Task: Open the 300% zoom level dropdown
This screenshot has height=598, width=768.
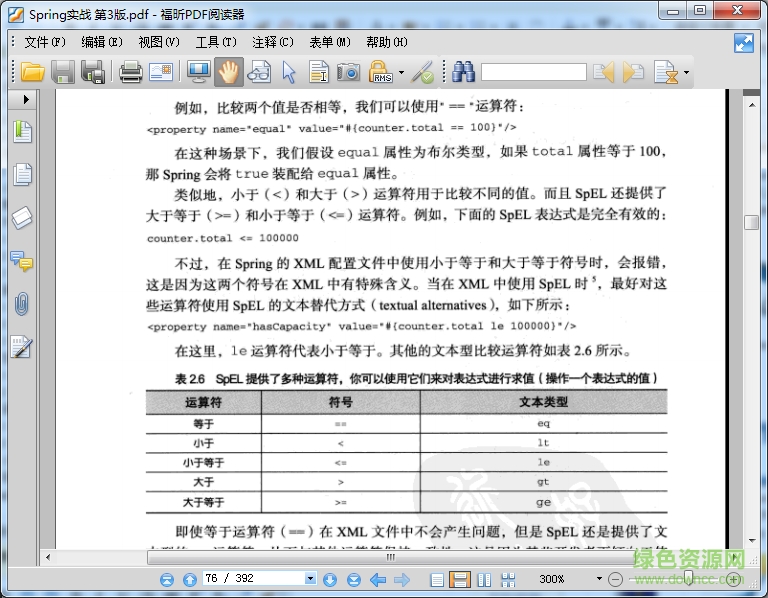Action: pos(599,580)
